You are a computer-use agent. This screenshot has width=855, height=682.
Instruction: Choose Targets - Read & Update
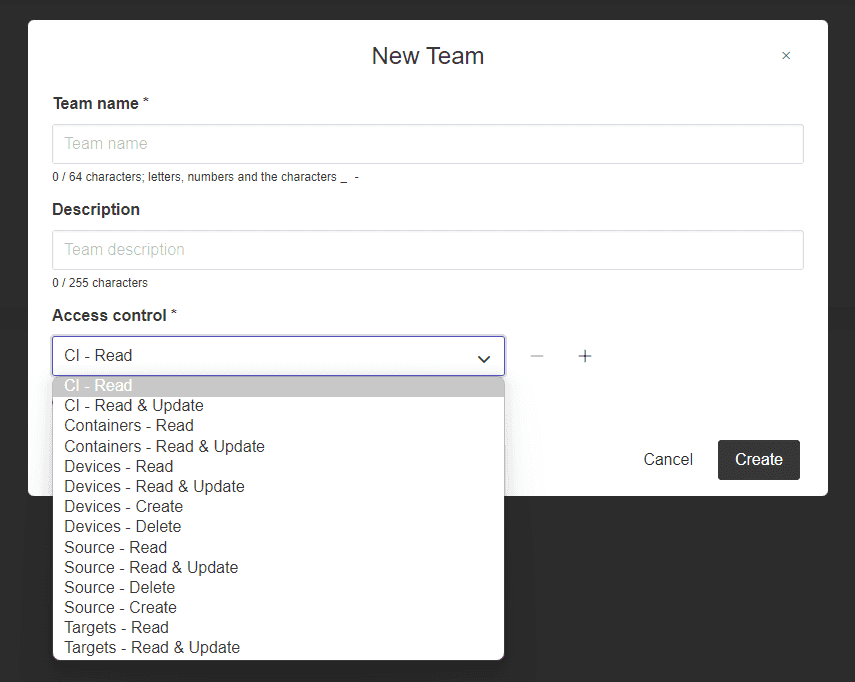[152, 648]
